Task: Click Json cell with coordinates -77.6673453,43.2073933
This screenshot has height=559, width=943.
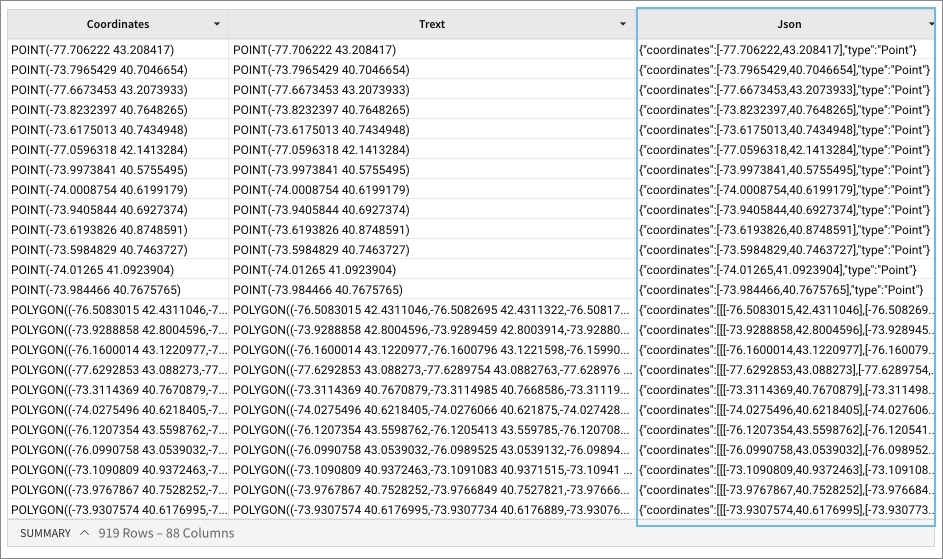Action: pos(784,89)
